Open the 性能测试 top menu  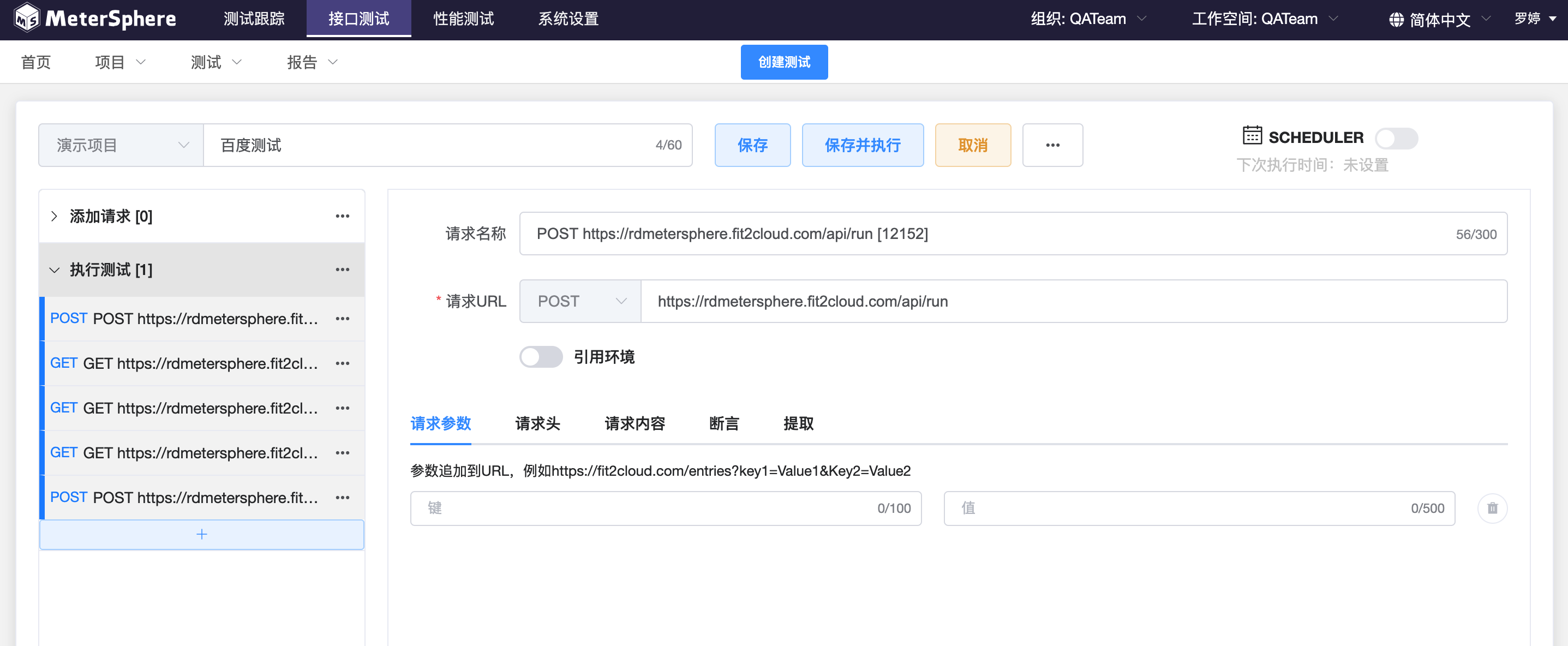click(x=463, y=19)
